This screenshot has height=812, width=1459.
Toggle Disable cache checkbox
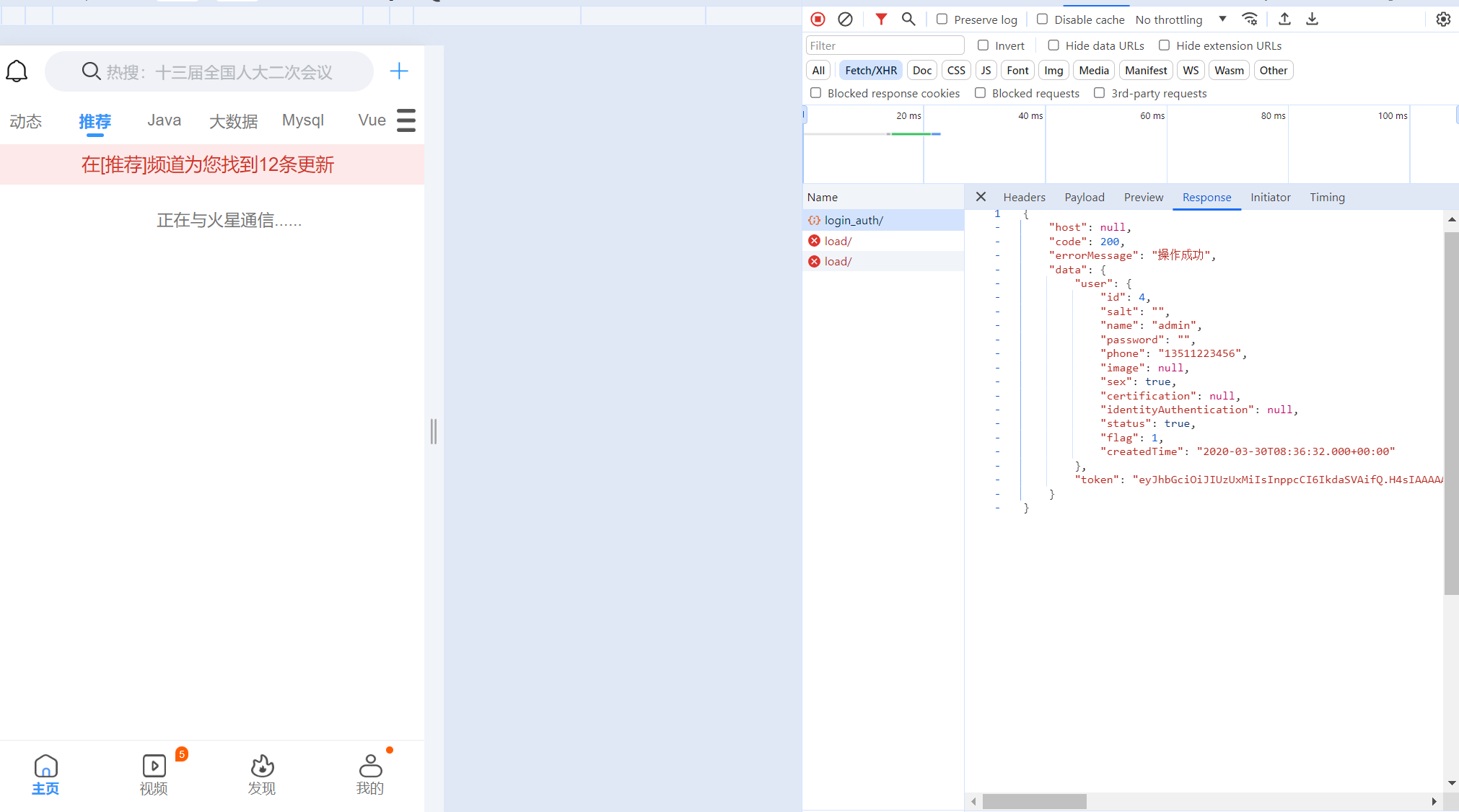(1042, 19)
